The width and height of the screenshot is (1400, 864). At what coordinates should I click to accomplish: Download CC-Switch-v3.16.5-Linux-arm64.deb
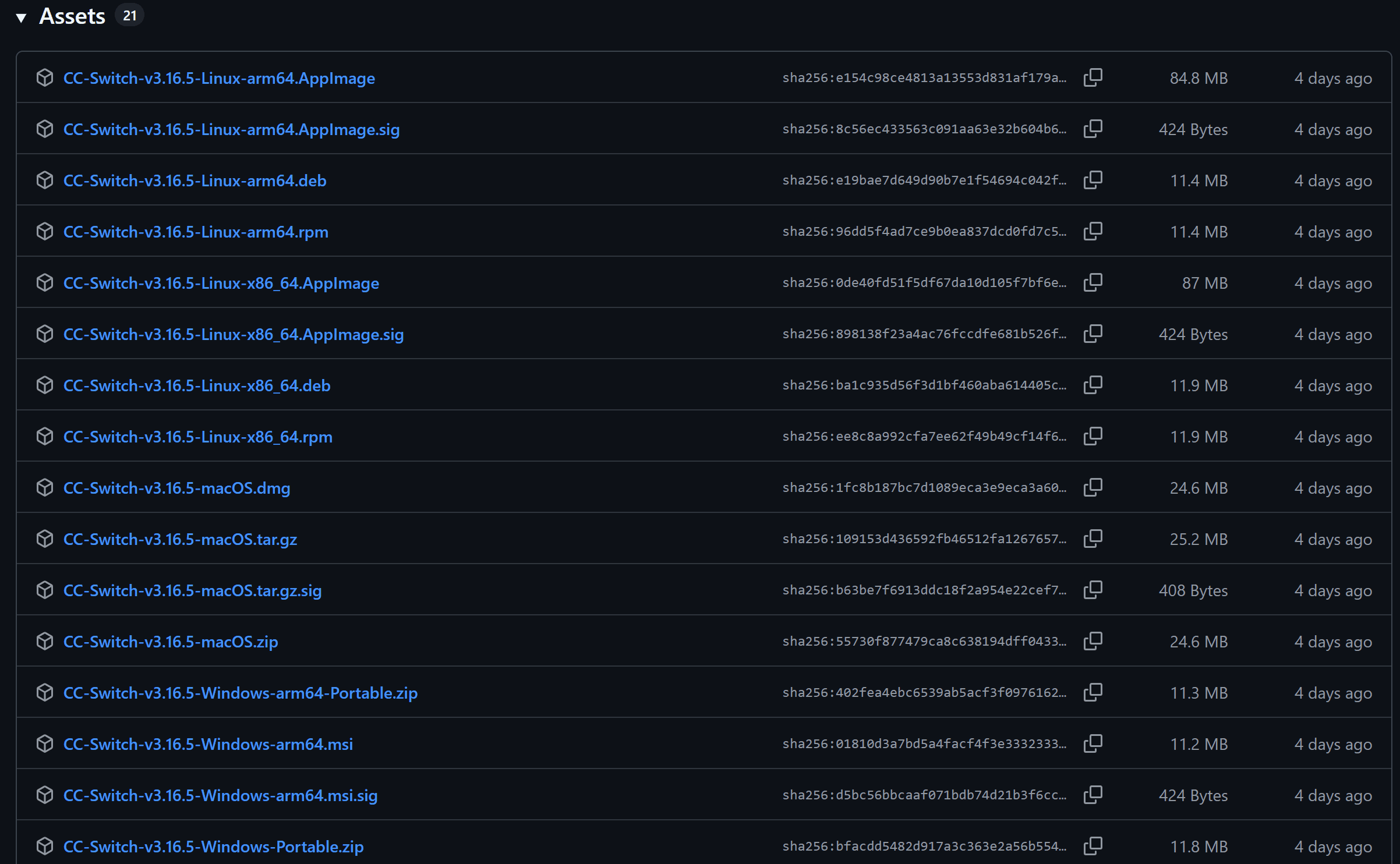coord(195,180)
